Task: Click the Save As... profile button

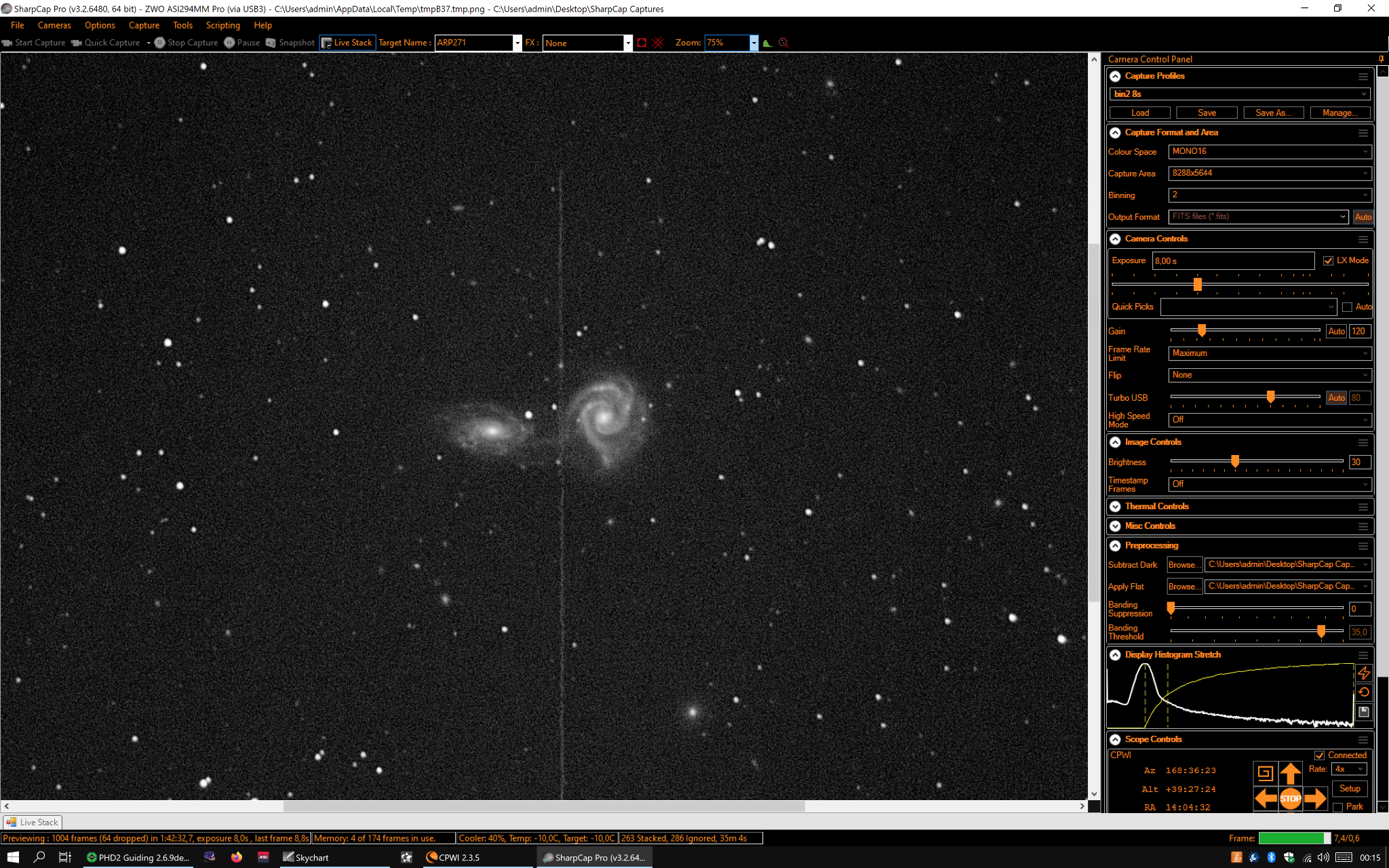Action: [1273, 113]
